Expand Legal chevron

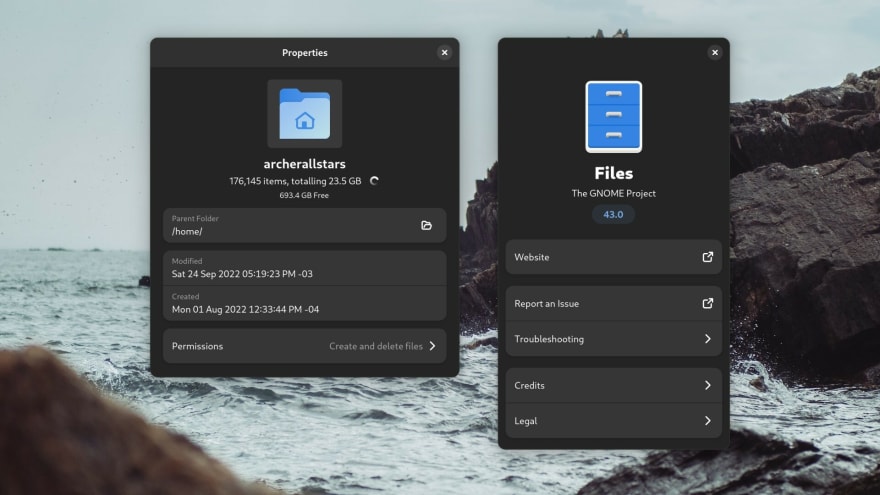tap(708, 421)
